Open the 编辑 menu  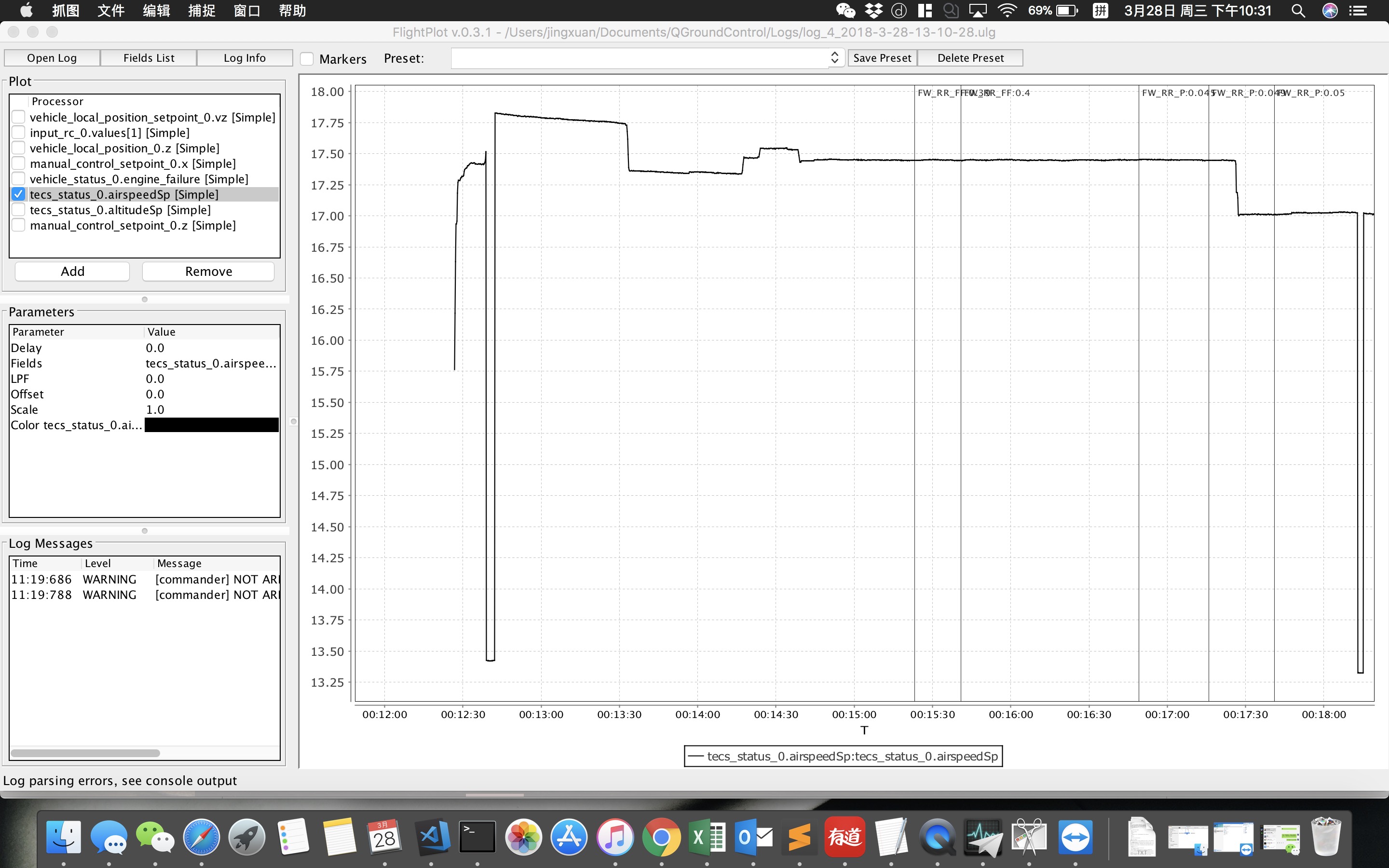[156, 10]
